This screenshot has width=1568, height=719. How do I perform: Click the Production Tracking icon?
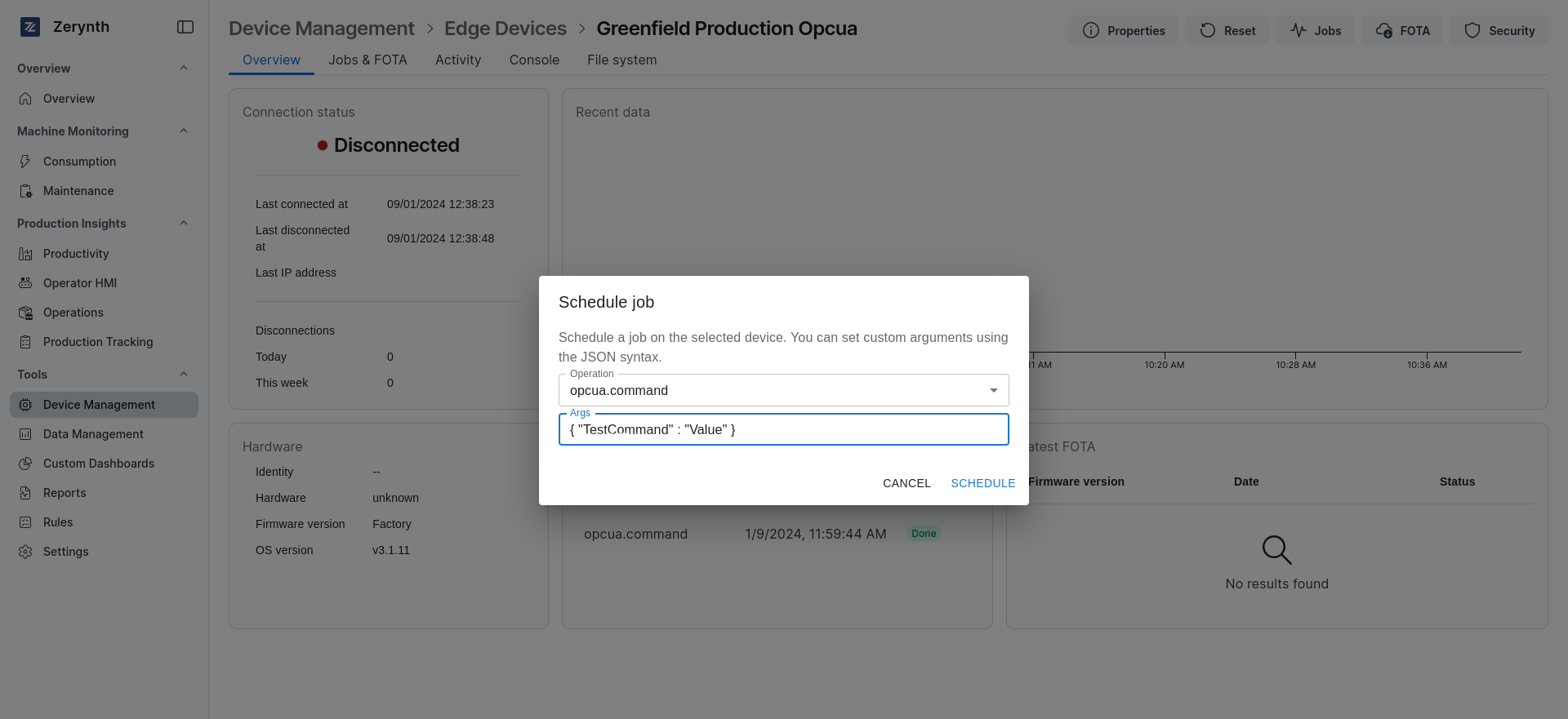(25, 342)
